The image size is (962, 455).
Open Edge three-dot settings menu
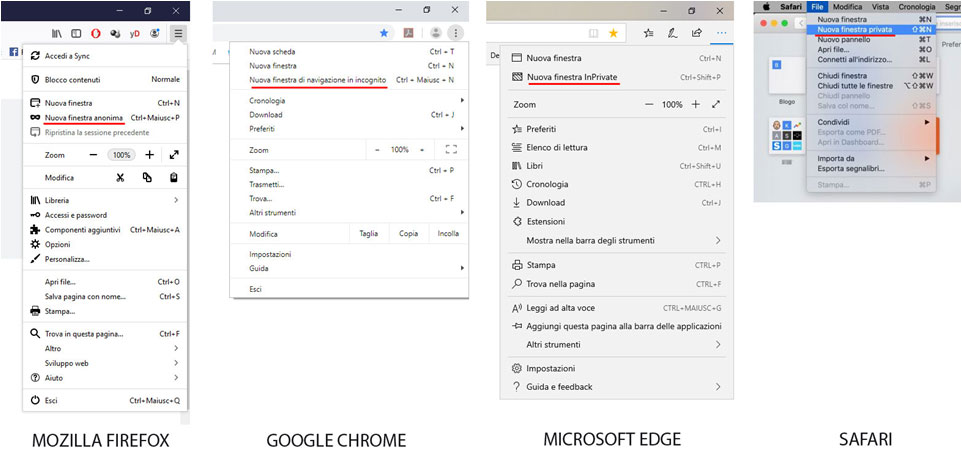(722, 33)
